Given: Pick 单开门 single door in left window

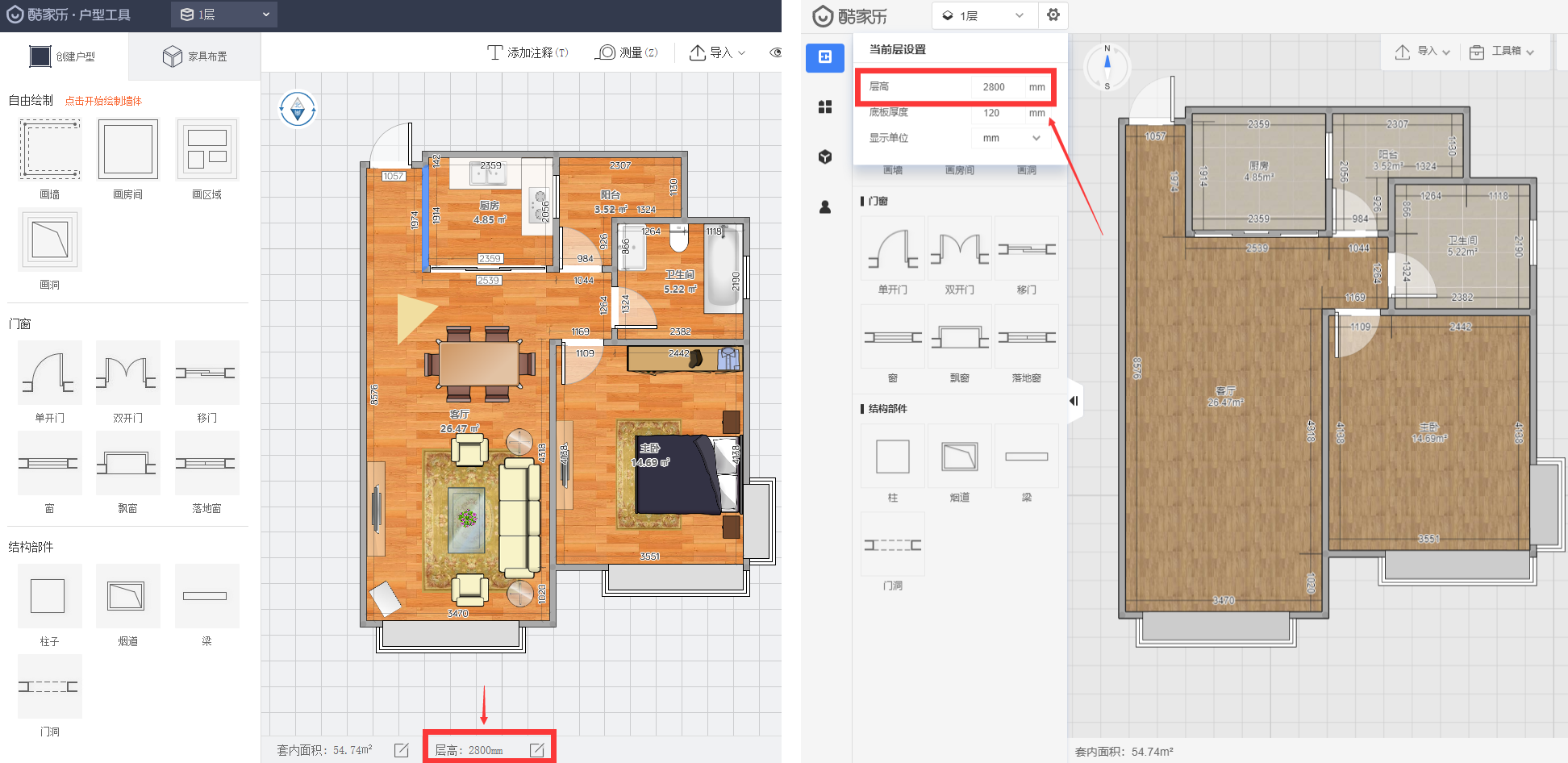Looking at the screenshot, I should [x=50, y=373].
